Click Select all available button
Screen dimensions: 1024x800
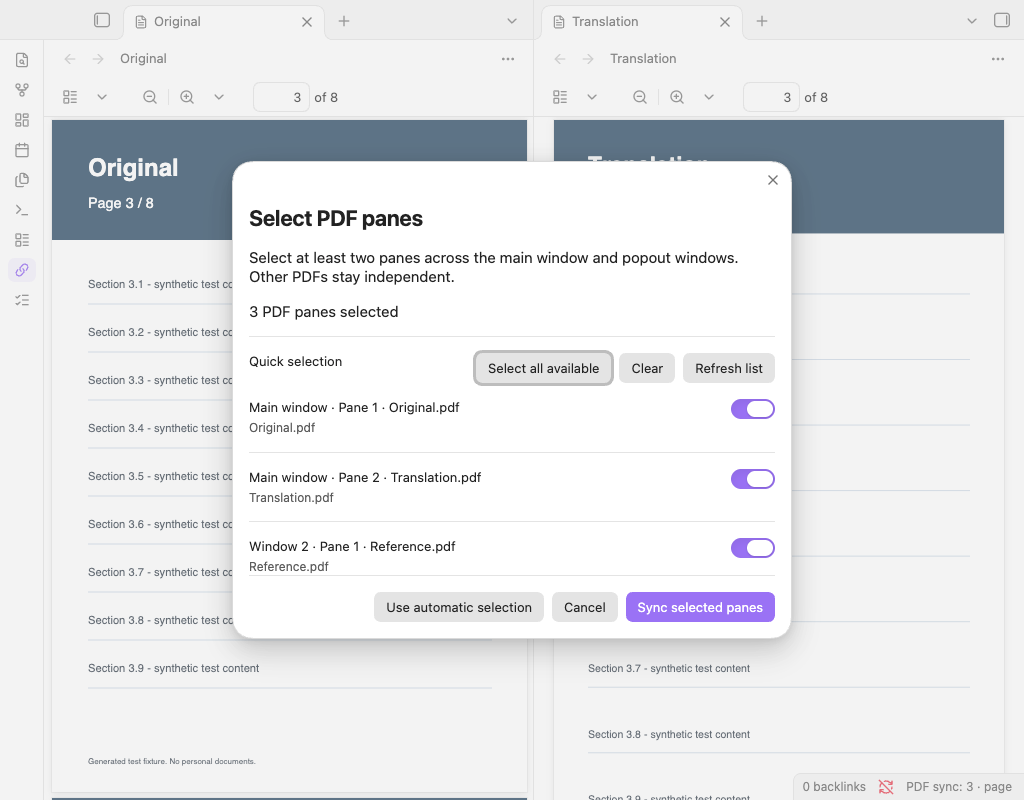tap(543, 368)
